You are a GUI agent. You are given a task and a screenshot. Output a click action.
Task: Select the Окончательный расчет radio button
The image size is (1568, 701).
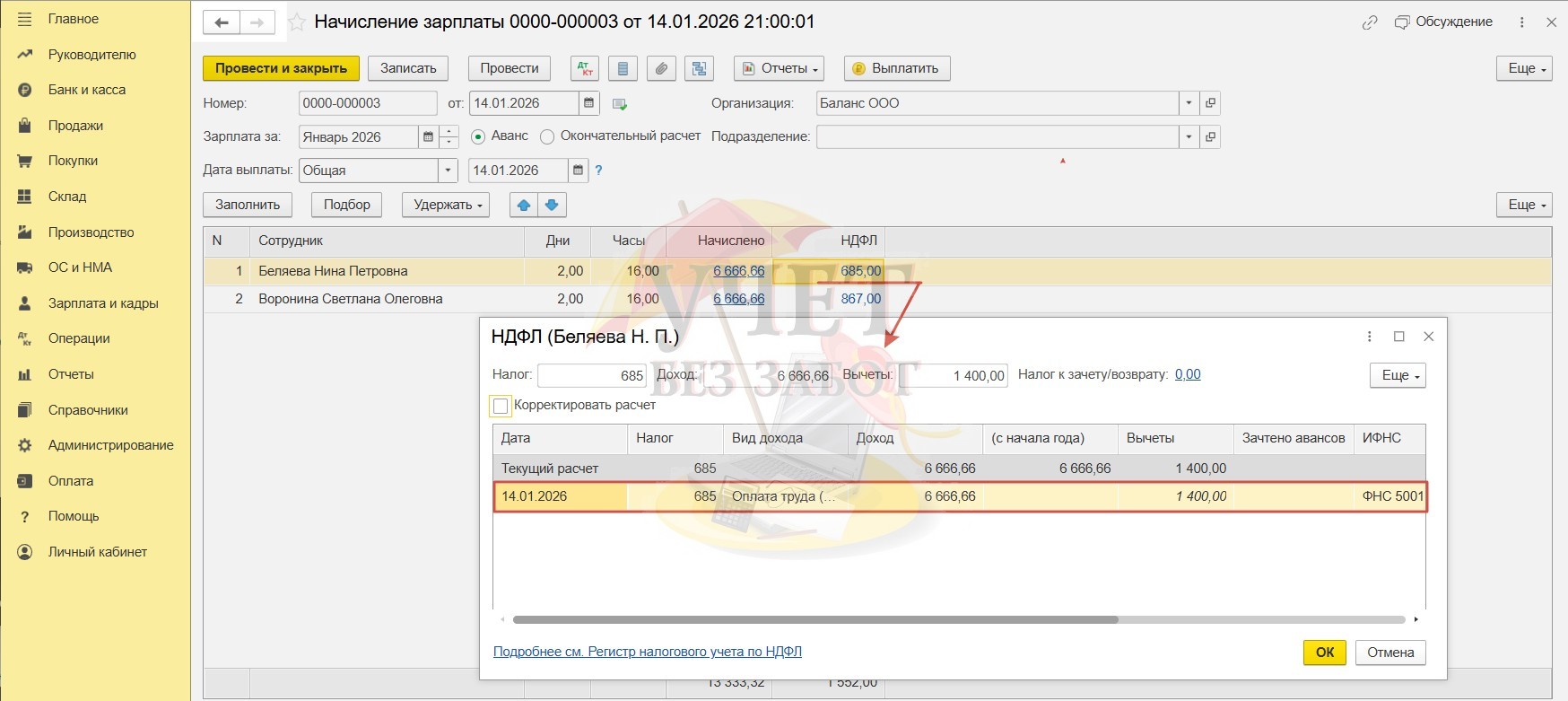tap(547, 136)
